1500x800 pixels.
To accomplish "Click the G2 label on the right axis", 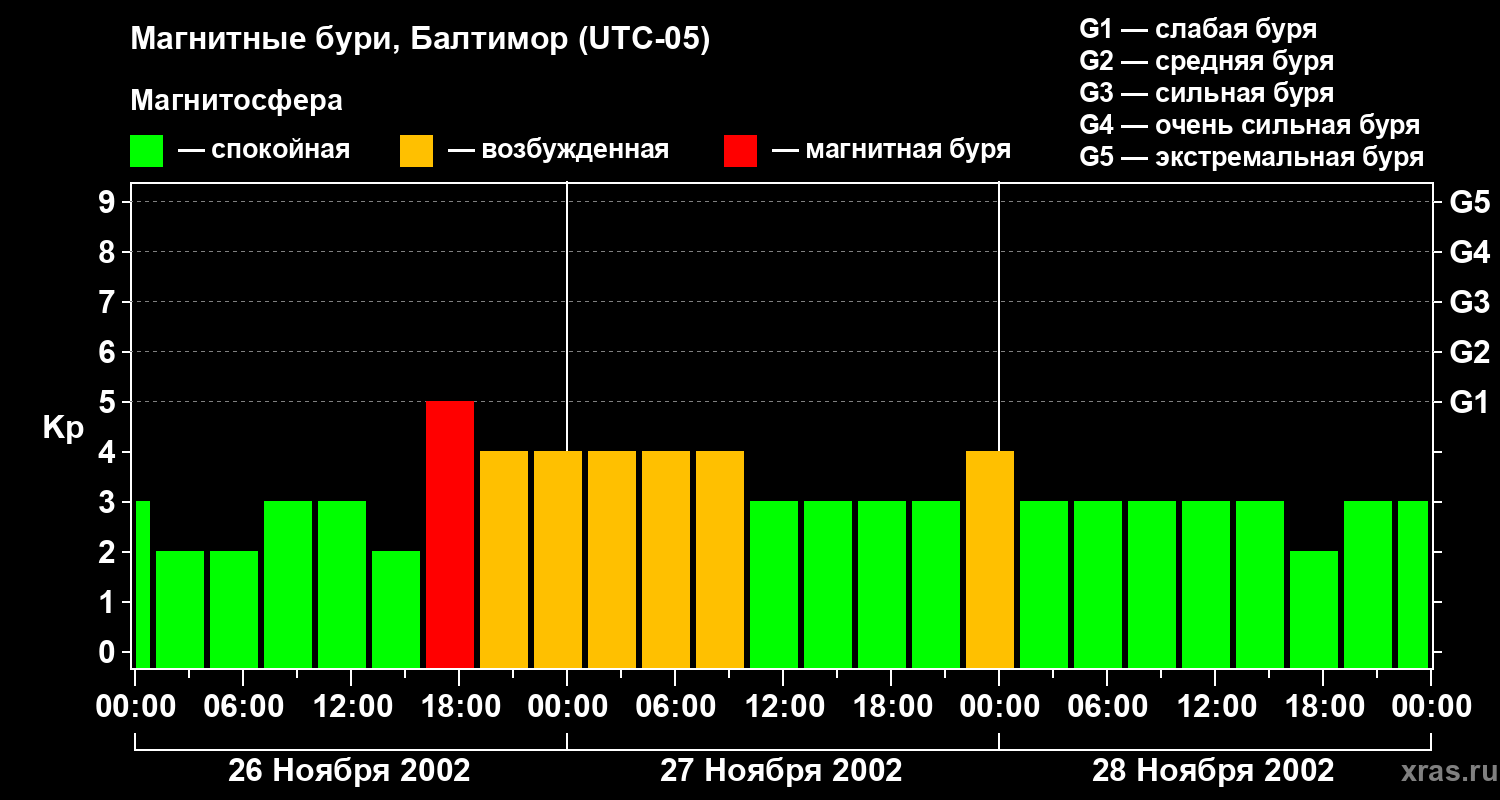I will [1469, 352].
